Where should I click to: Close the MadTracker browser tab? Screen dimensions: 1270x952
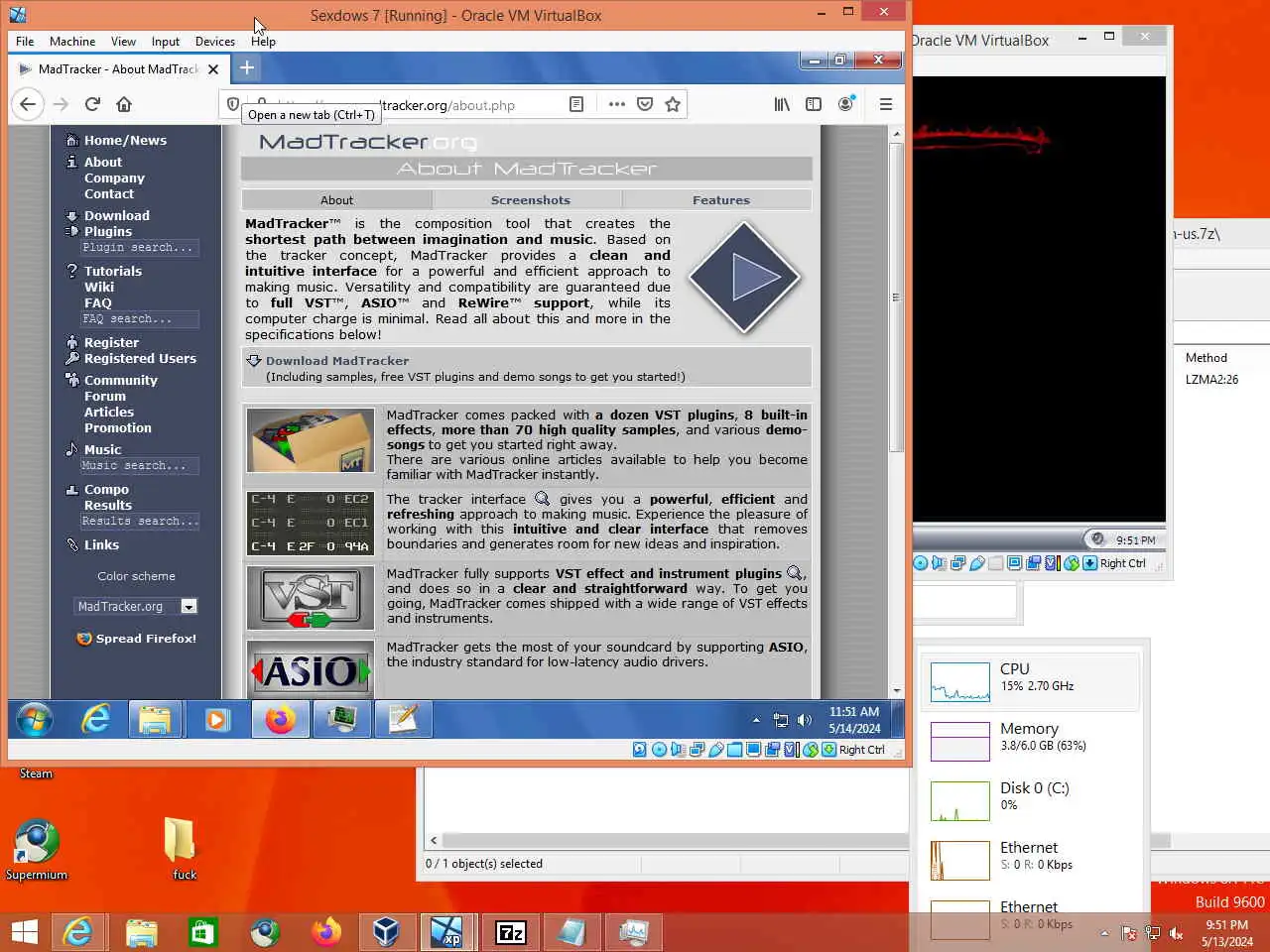(x=213, y=68)
